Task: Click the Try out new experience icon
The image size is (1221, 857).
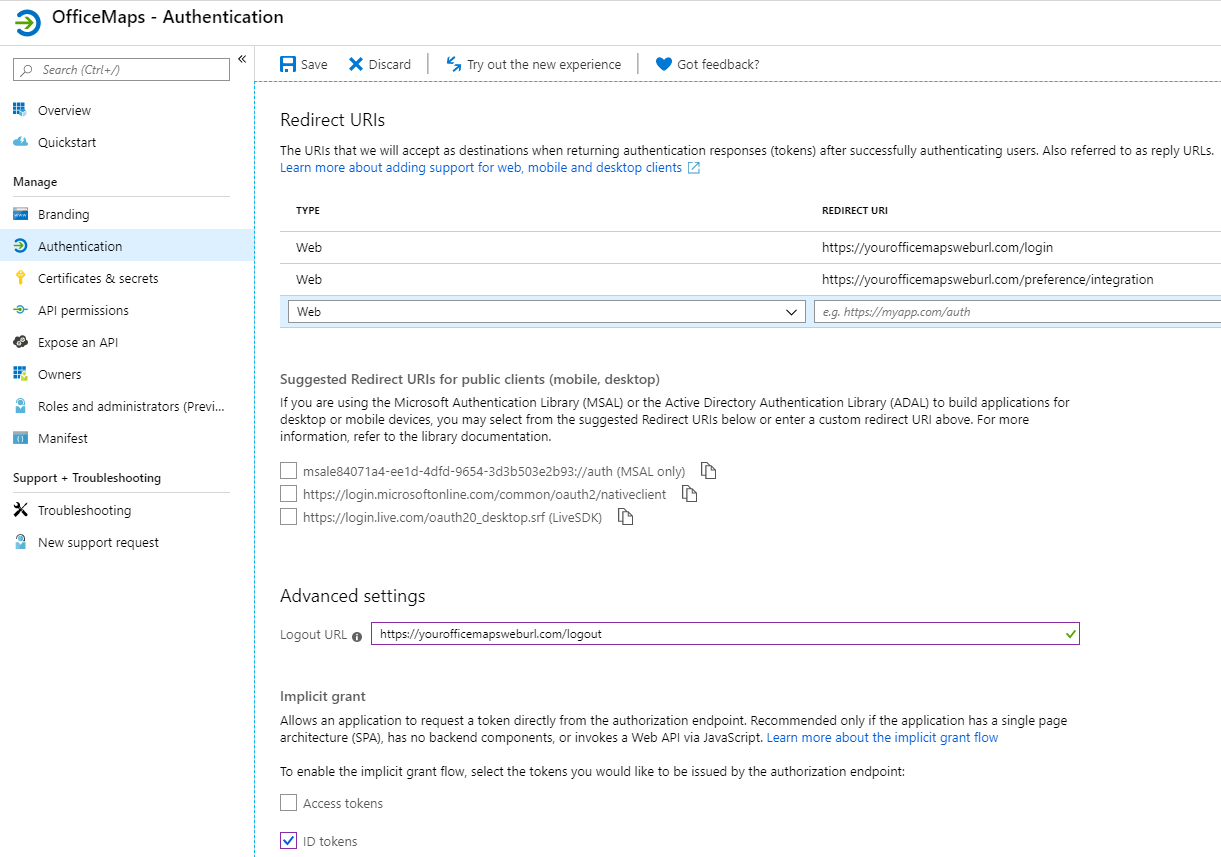Action: [454, 64]
